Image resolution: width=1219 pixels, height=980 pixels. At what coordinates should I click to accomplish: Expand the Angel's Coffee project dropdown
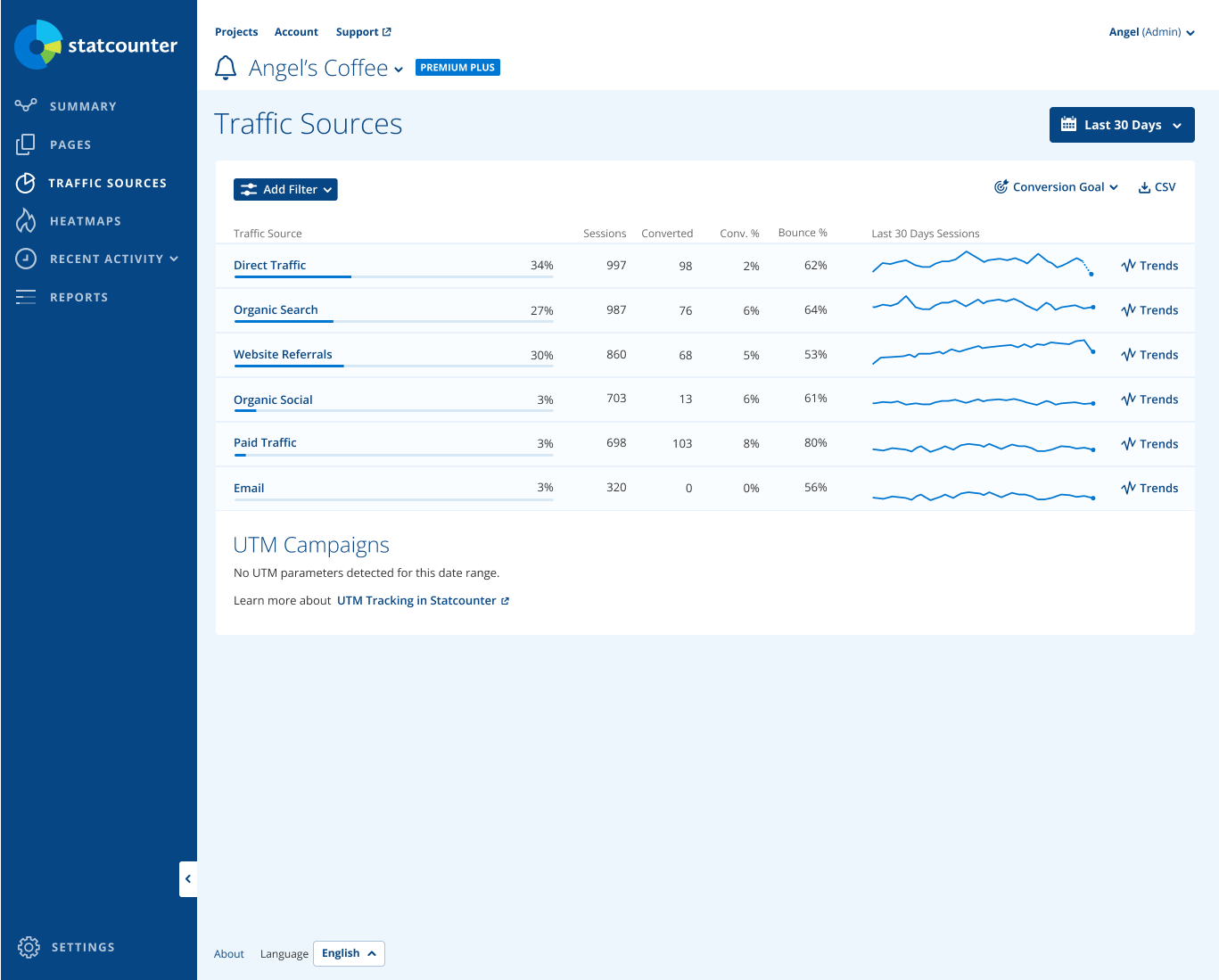[398, 70]
